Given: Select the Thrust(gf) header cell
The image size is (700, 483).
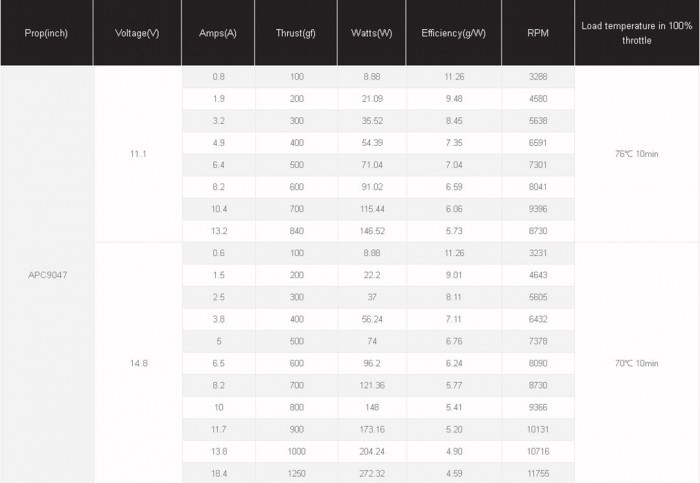Looking at the screenshot, I should tap(296, 33).
